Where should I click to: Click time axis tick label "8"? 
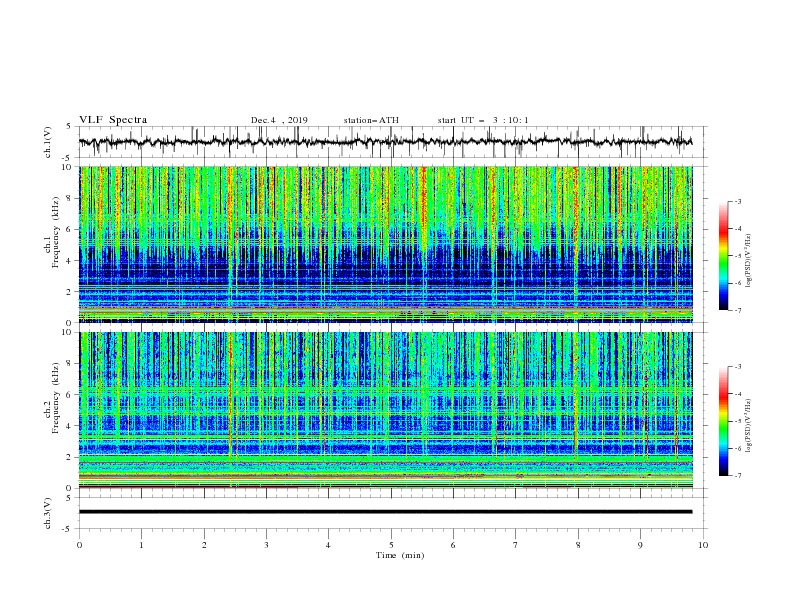coord(578,545)
